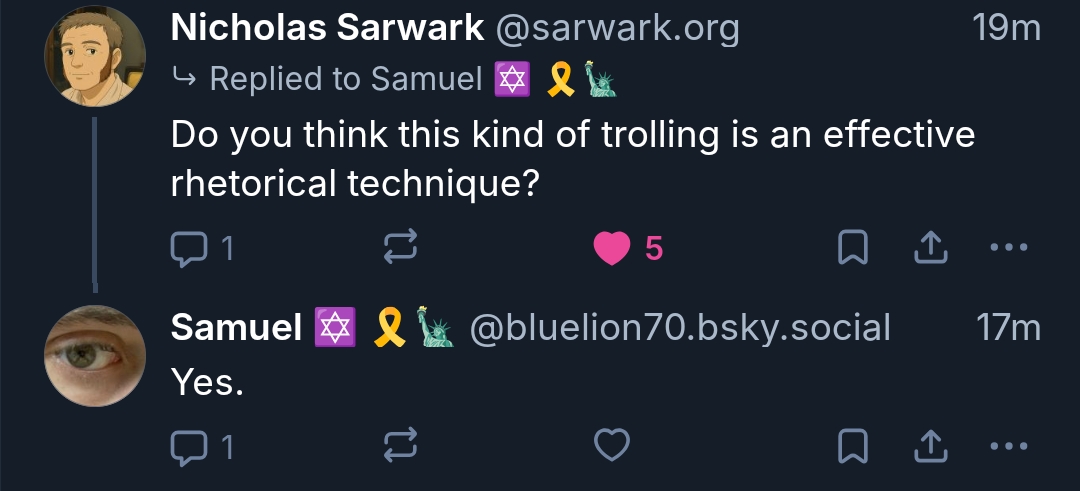Open the Nicholas Sarwark display name link

tap(327, 29)
